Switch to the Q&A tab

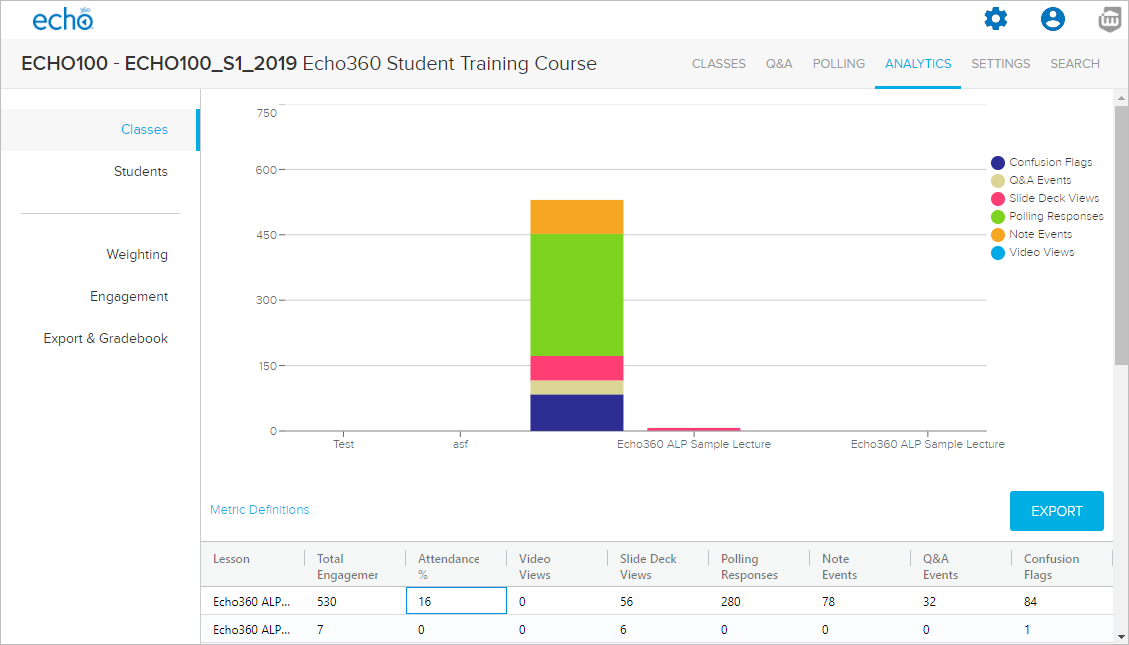point(779,64)
